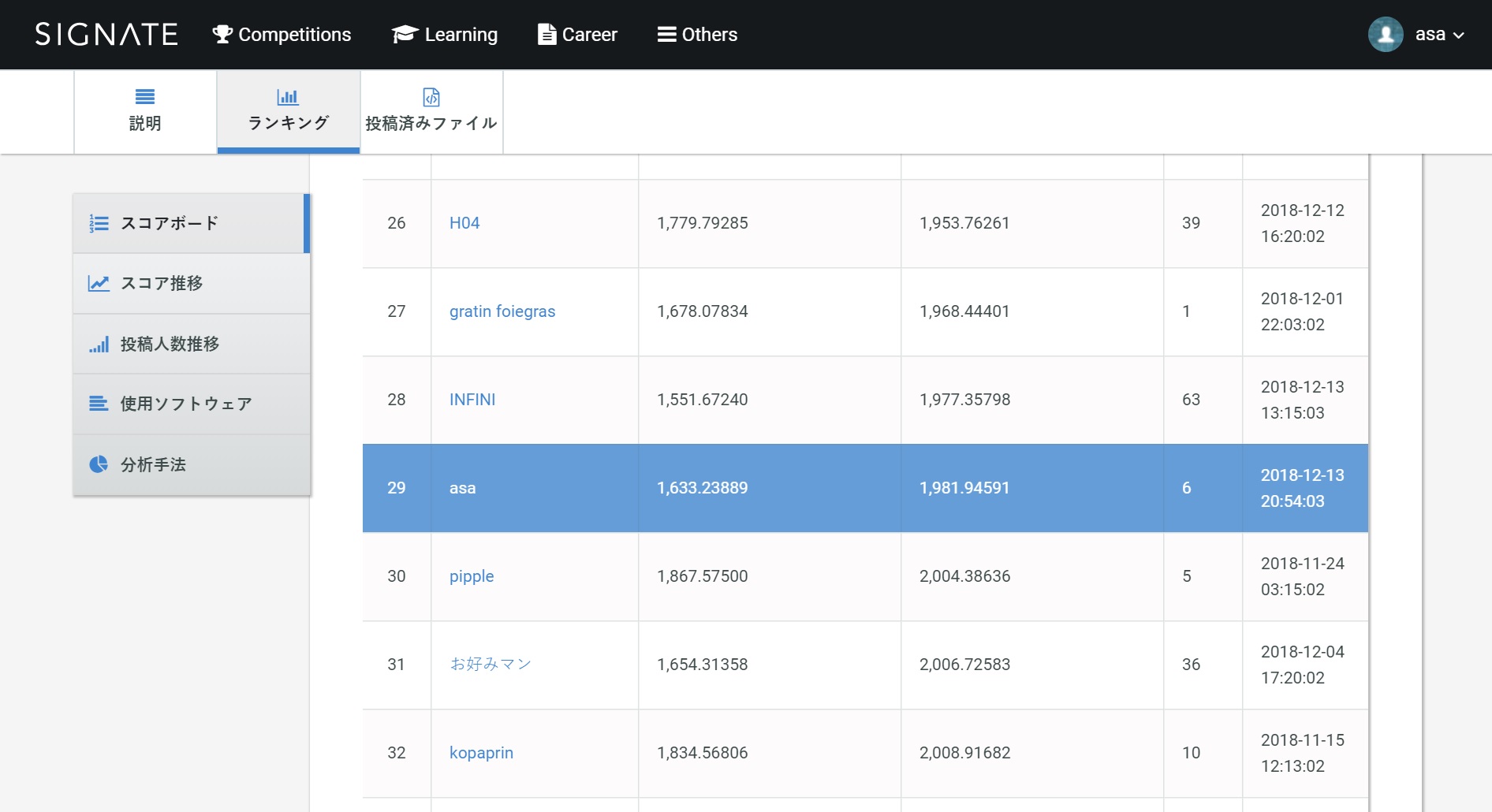Switch to the 投稿済みファイル tab
Viewport: 1492px width, 812px height.
click(431, 112)
